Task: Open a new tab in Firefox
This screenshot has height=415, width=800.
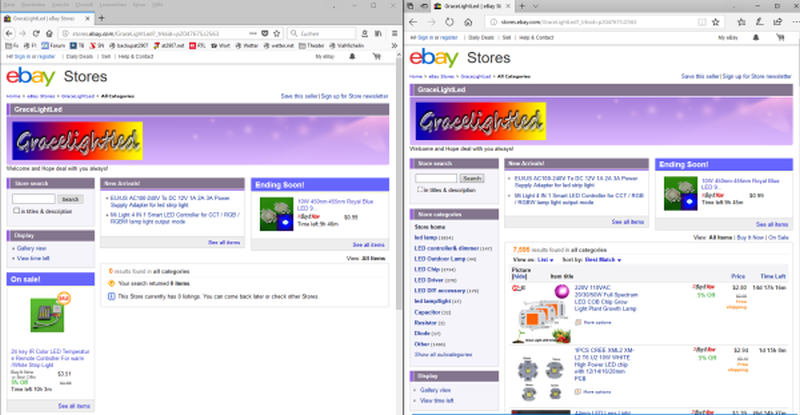Action: [101, 18]
